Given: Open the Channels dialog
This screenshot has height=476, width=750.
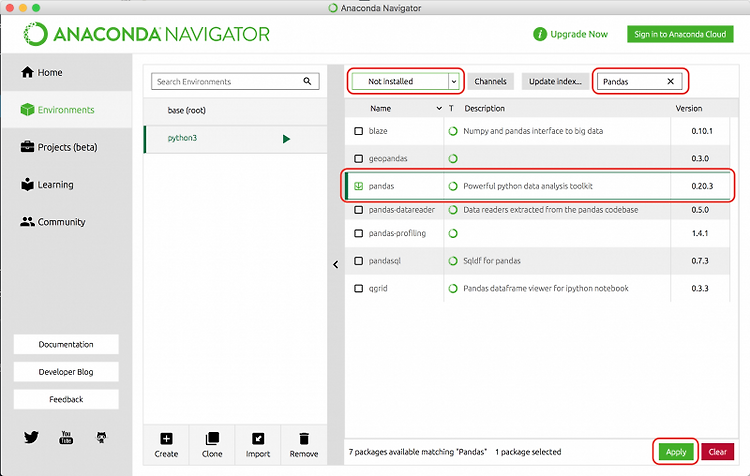Looking at the screenshot, I should (x=490, y=81).
